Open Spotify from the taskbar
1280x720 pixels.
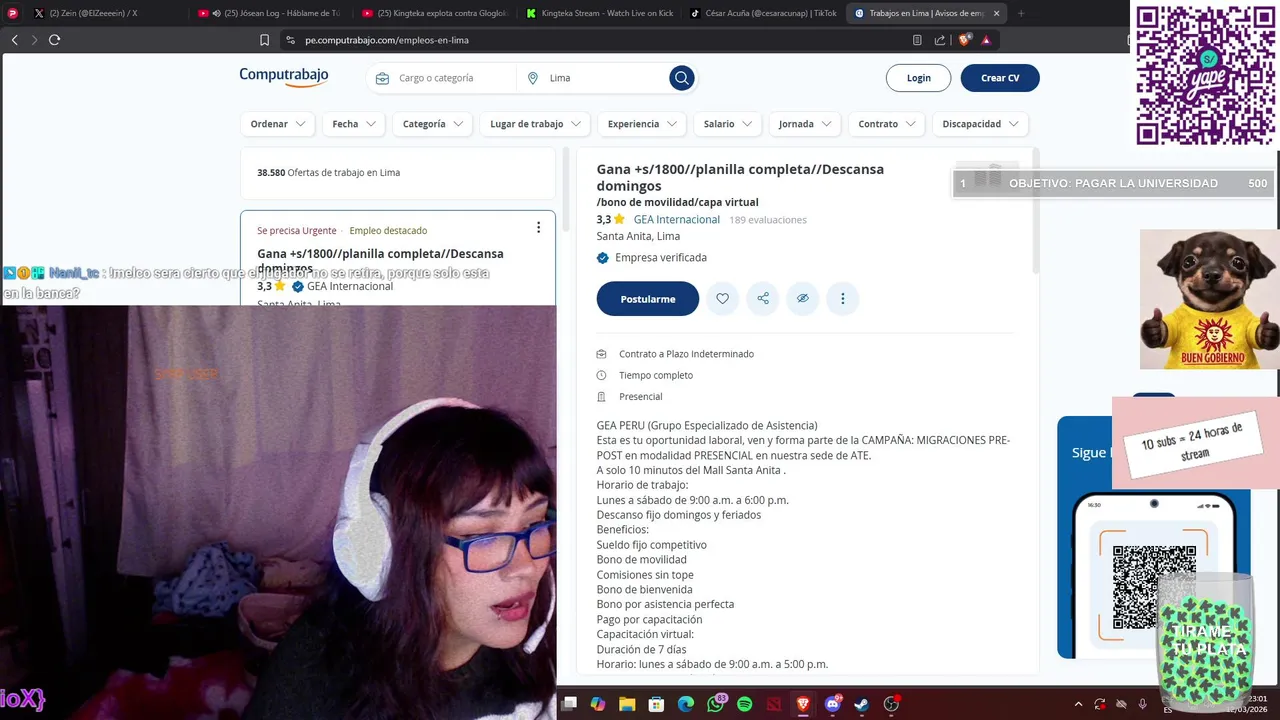744,704
